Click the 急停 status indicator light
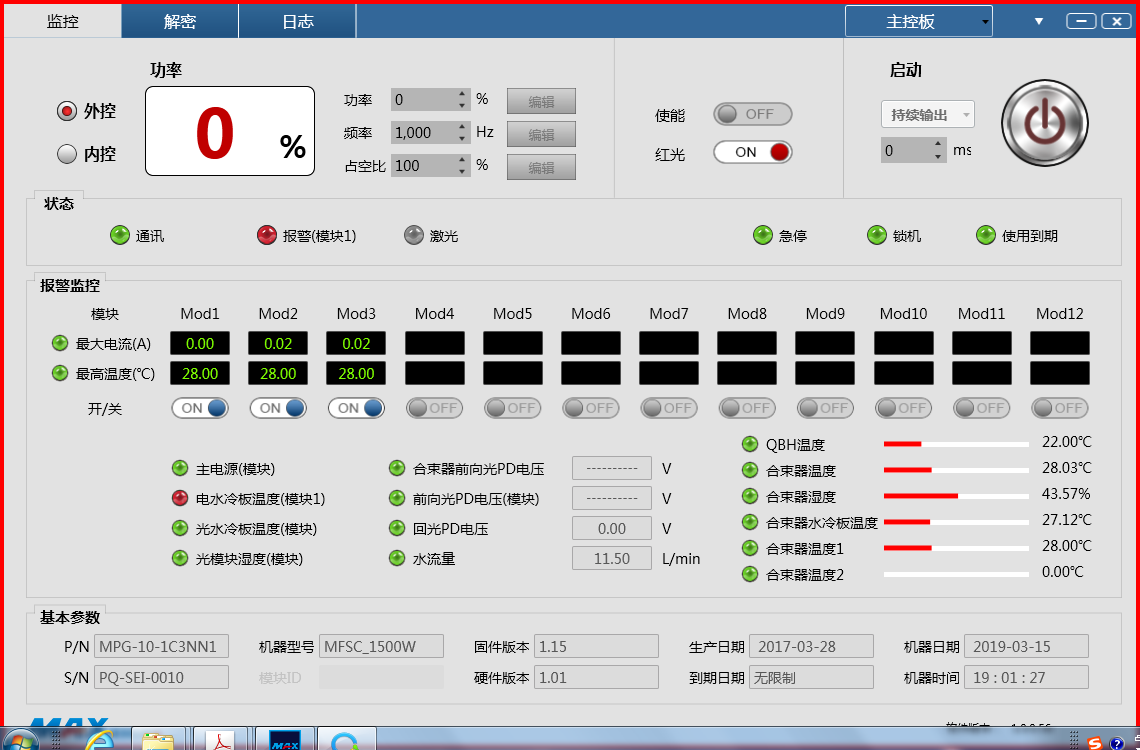Image resolution: width=1140 pixels, height=750 pixels. 762,235
